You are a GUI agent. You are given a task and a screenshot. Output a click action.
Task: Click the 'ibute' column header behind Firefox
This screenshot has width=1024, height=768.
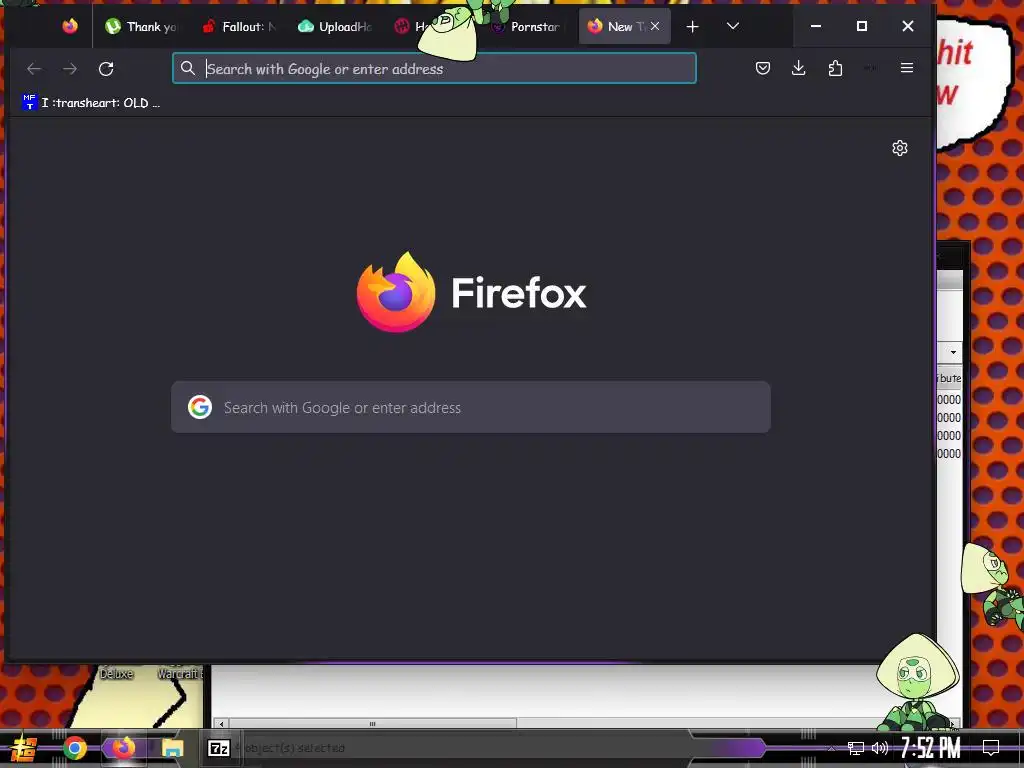[x=950, y=378]
